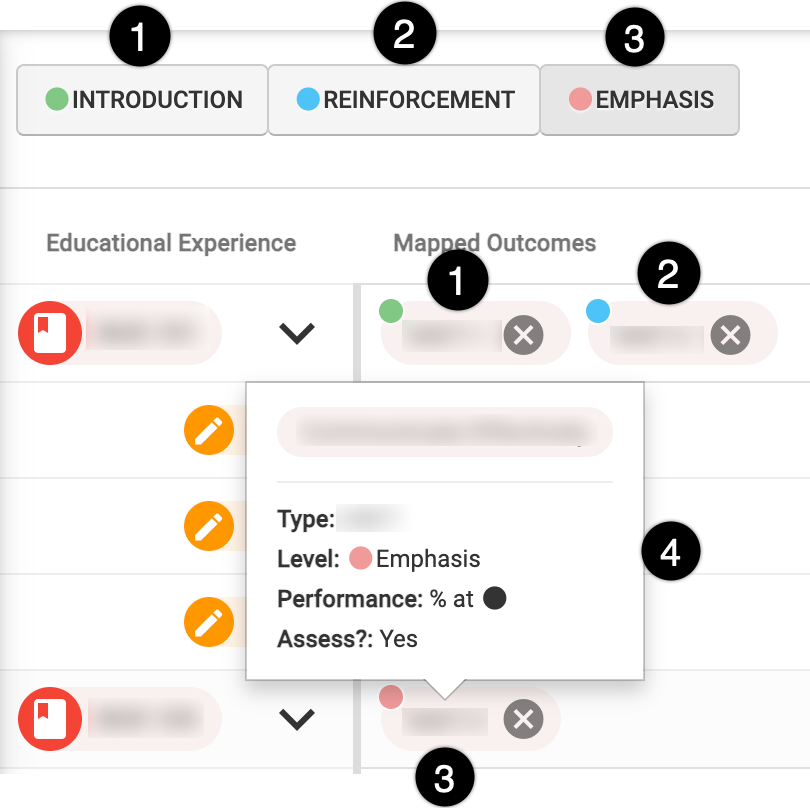
Task: Expand the top educational experience row chevron
Action: 297,333
